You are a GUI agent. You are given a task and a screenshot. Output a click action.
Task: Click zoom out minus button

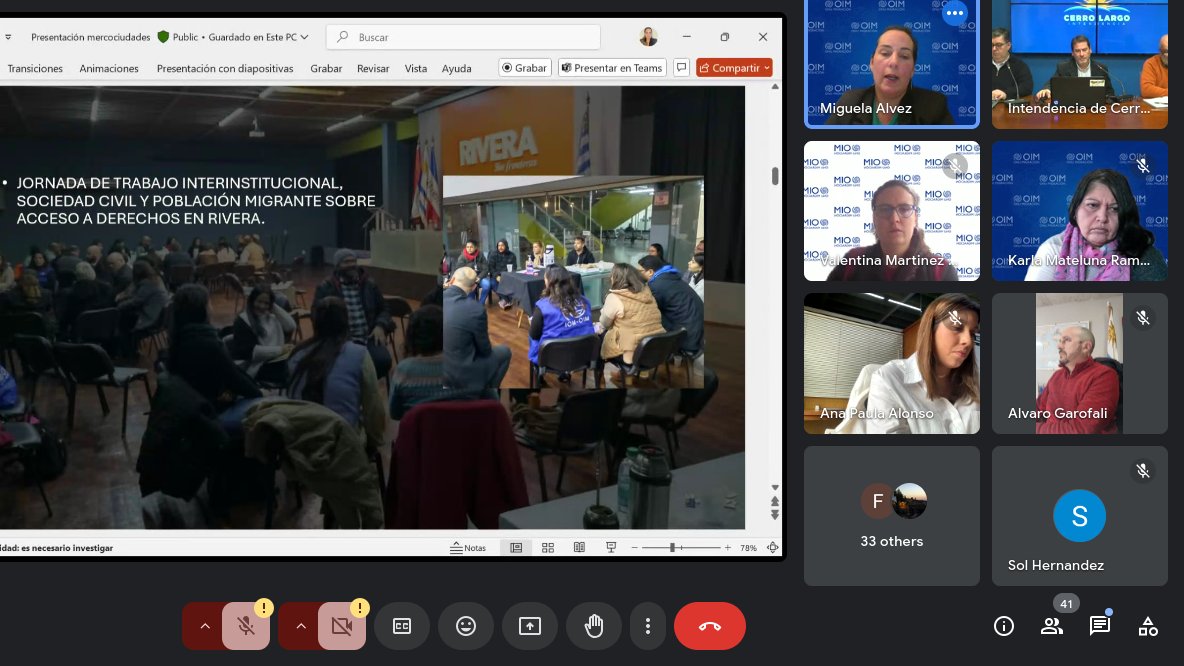tap(634, 547)
